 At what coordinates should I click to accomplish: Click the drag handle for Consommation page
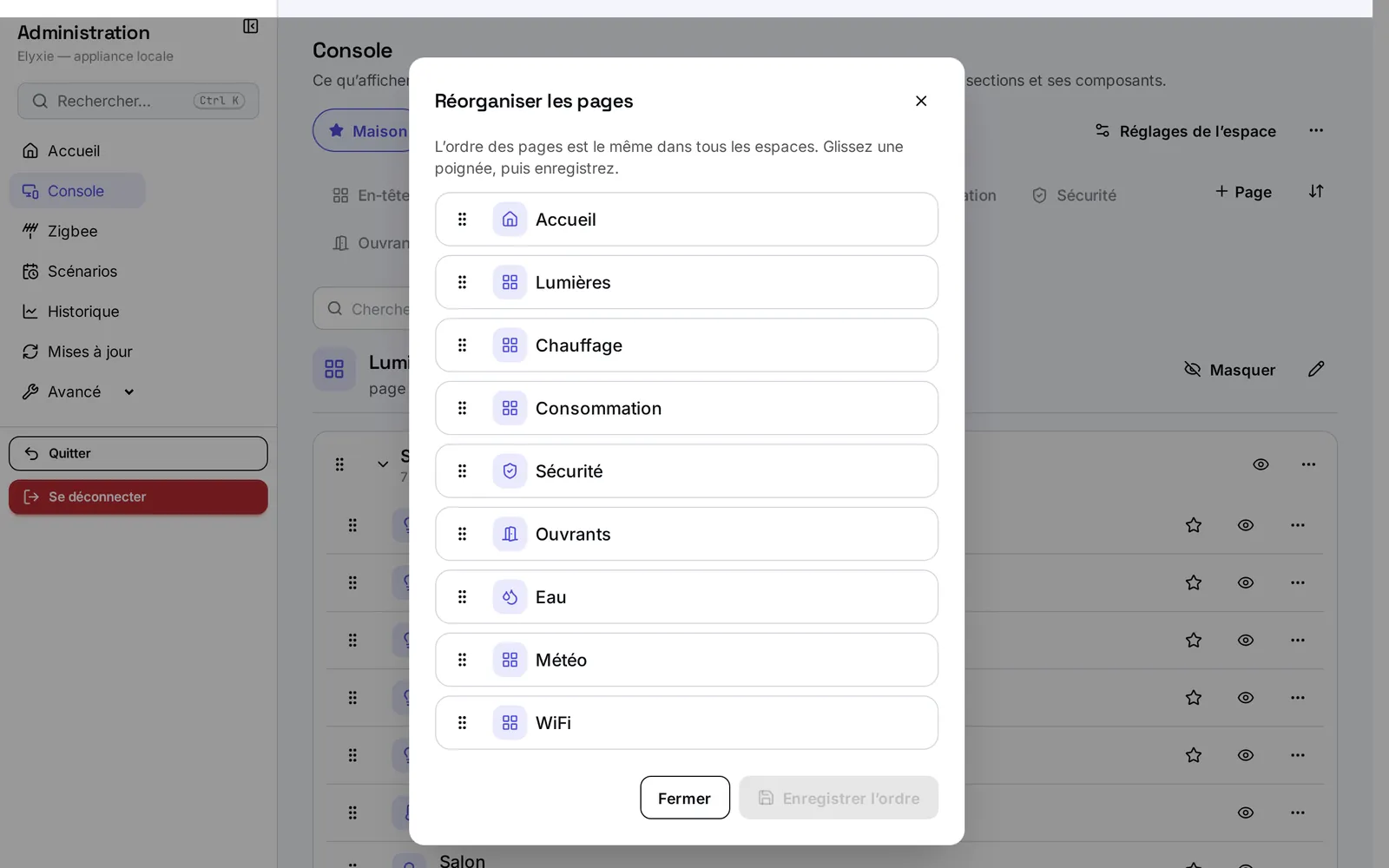click(462, 408)
